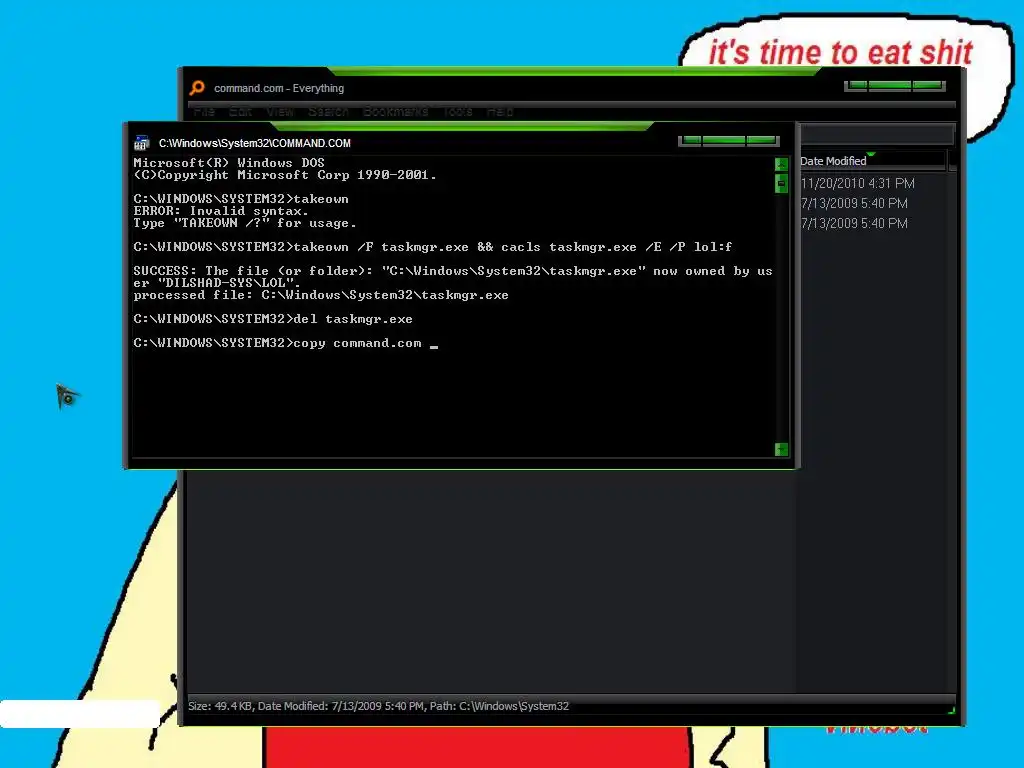
Task: Click the takeown /F taskmgr.exe command line
Action: click(x=432, y=247)
